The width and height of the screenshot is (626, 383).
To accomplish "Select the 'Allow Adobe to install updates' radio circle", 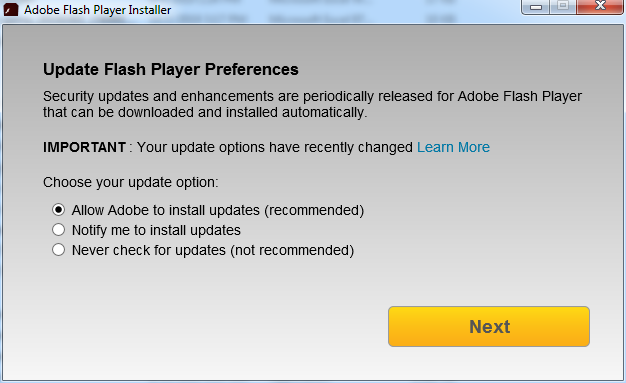I will pyautogui.click(x=58, y=210).
